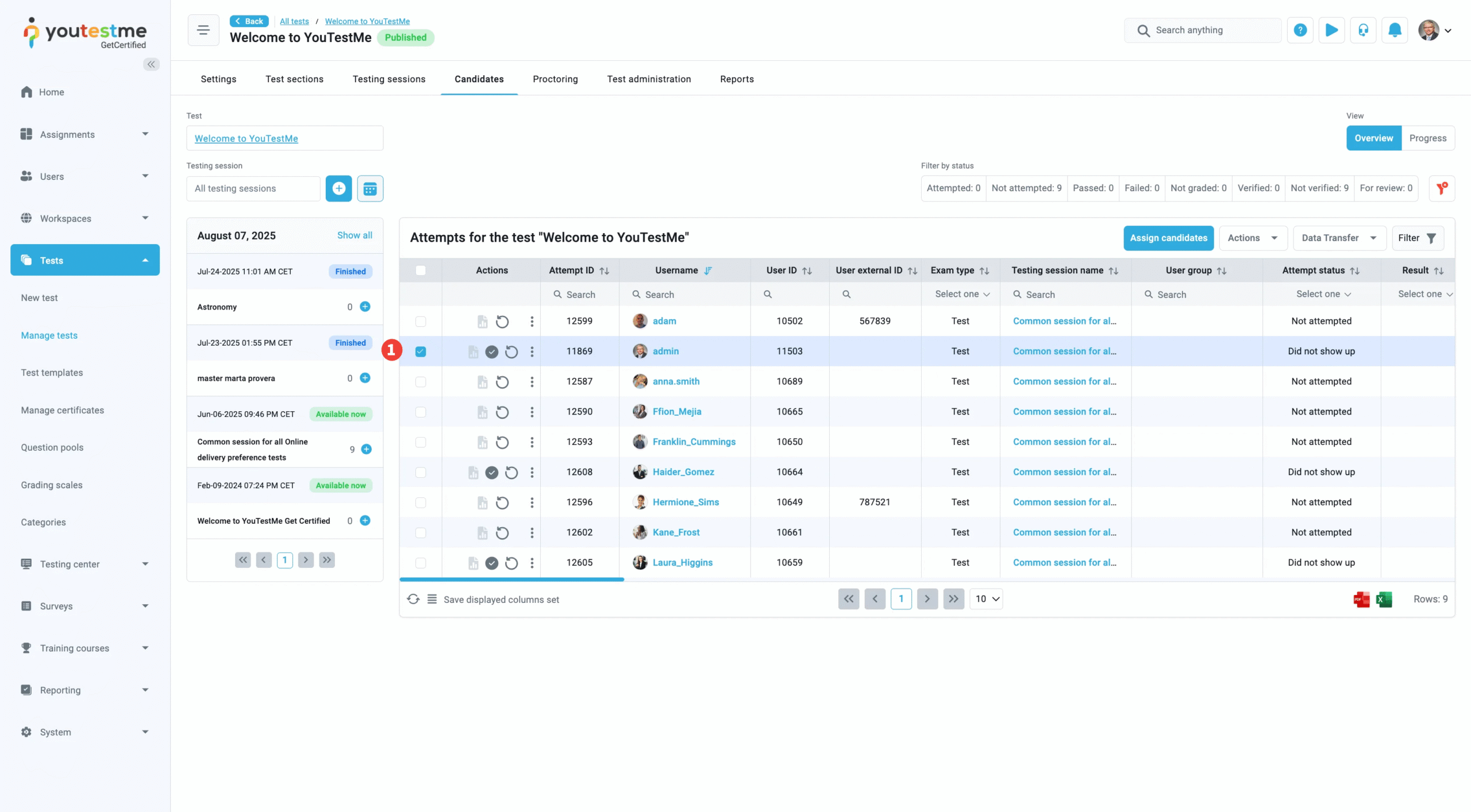Expand Workspaces sidebar menu
Image resolution: width=1471 pixels, height=812 pixels.
85,218
